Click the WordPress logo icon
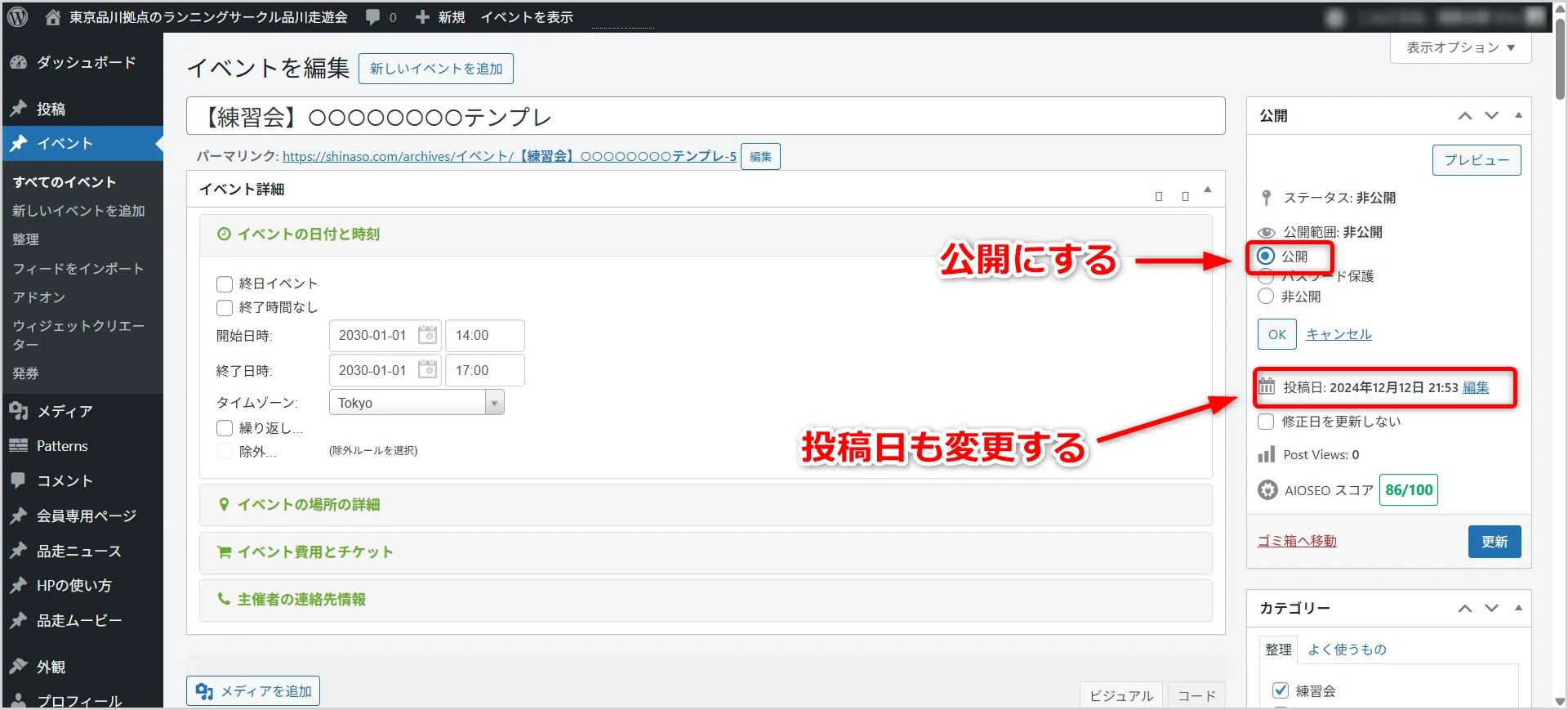 [x=18, y=17]
